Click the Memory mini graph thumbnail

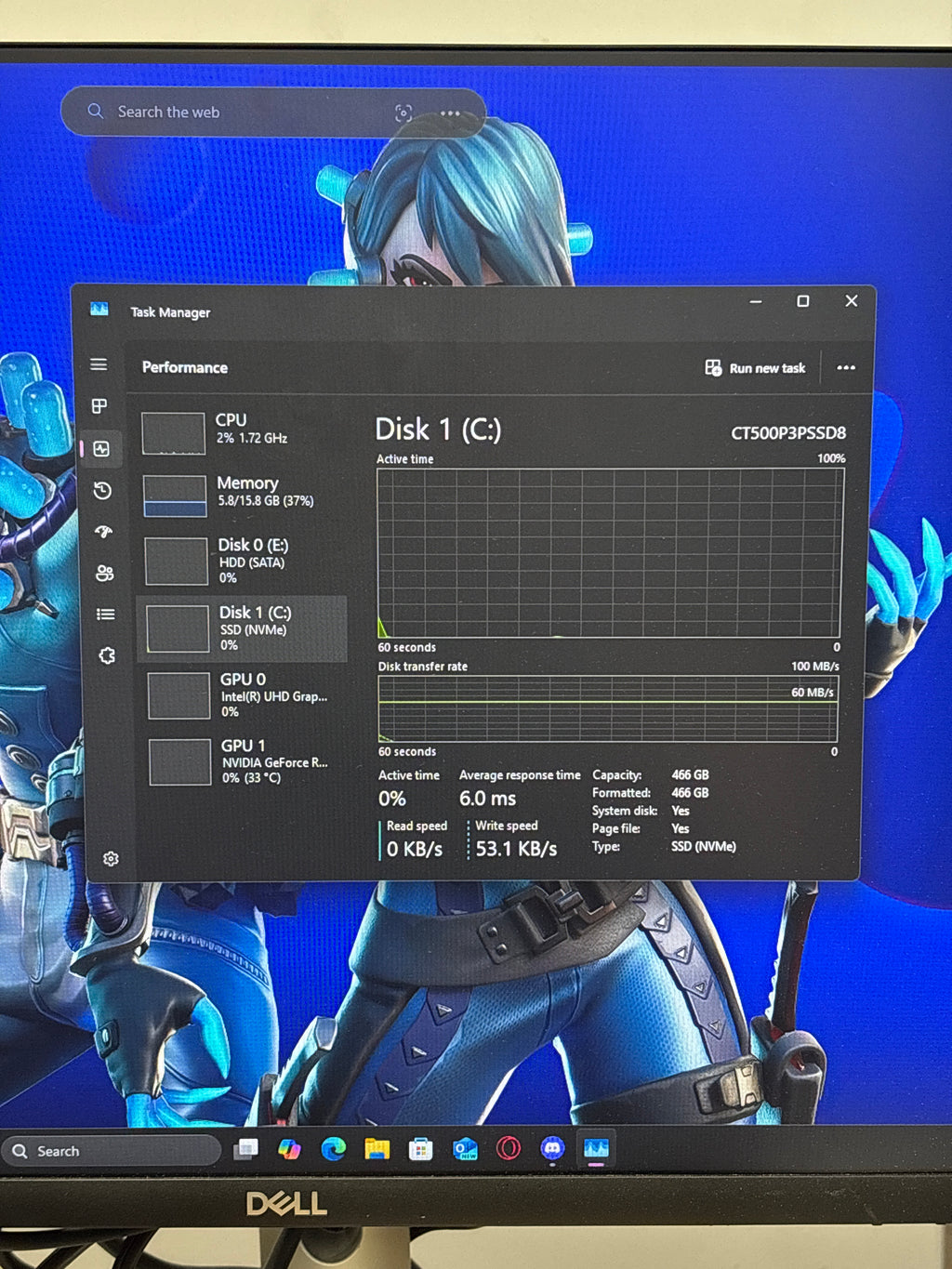[175, 496]
